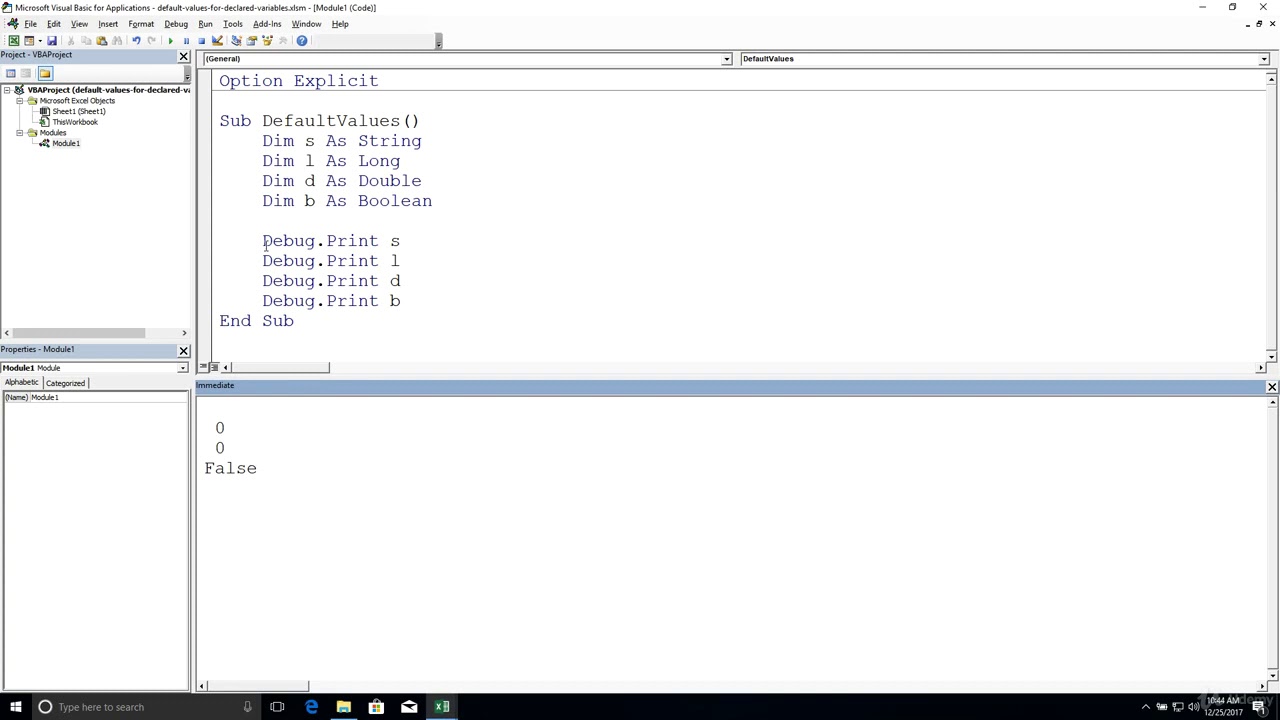Click the Reset stop square icon
Screen dimensions: 1280x720
pyautogui.click(x=201, y=41)
